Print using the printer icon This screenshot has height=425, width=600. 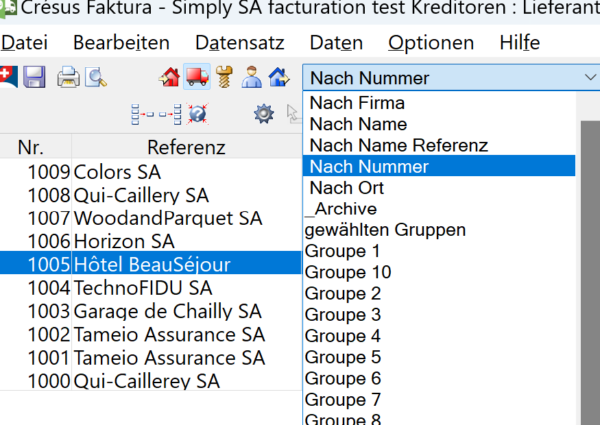click(x=68, y=77)
